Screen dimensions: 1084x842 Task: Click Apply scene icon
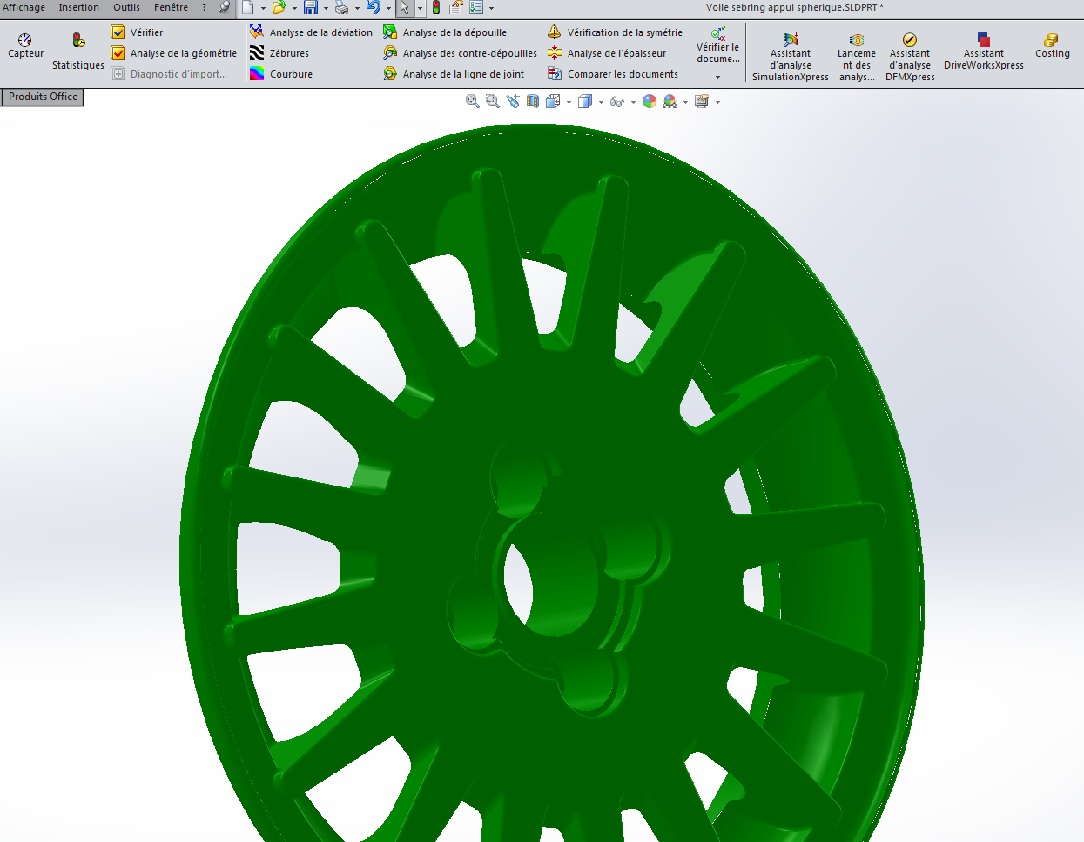click(x=669, y=102)
